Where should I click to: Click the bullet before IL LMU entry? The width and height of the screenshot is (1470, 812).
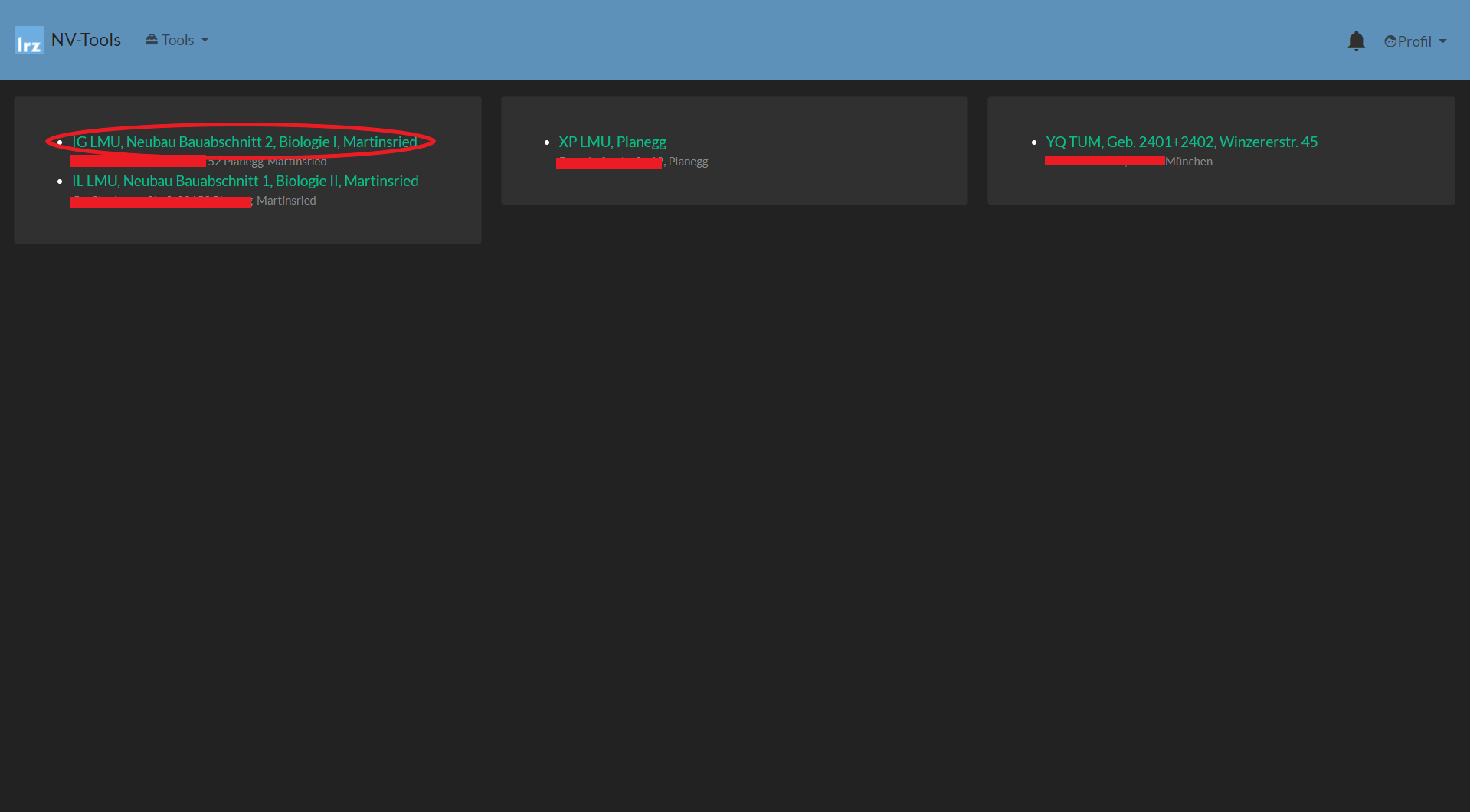(61, 182)
